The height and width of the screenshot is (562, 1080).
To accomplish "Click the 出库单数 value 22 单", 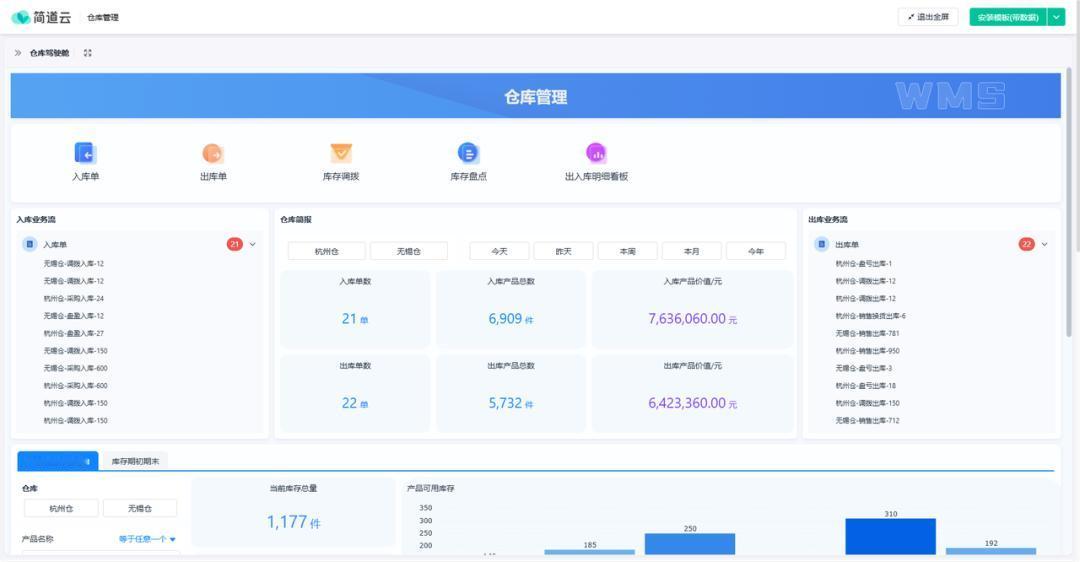I will (x=355, y=404).
